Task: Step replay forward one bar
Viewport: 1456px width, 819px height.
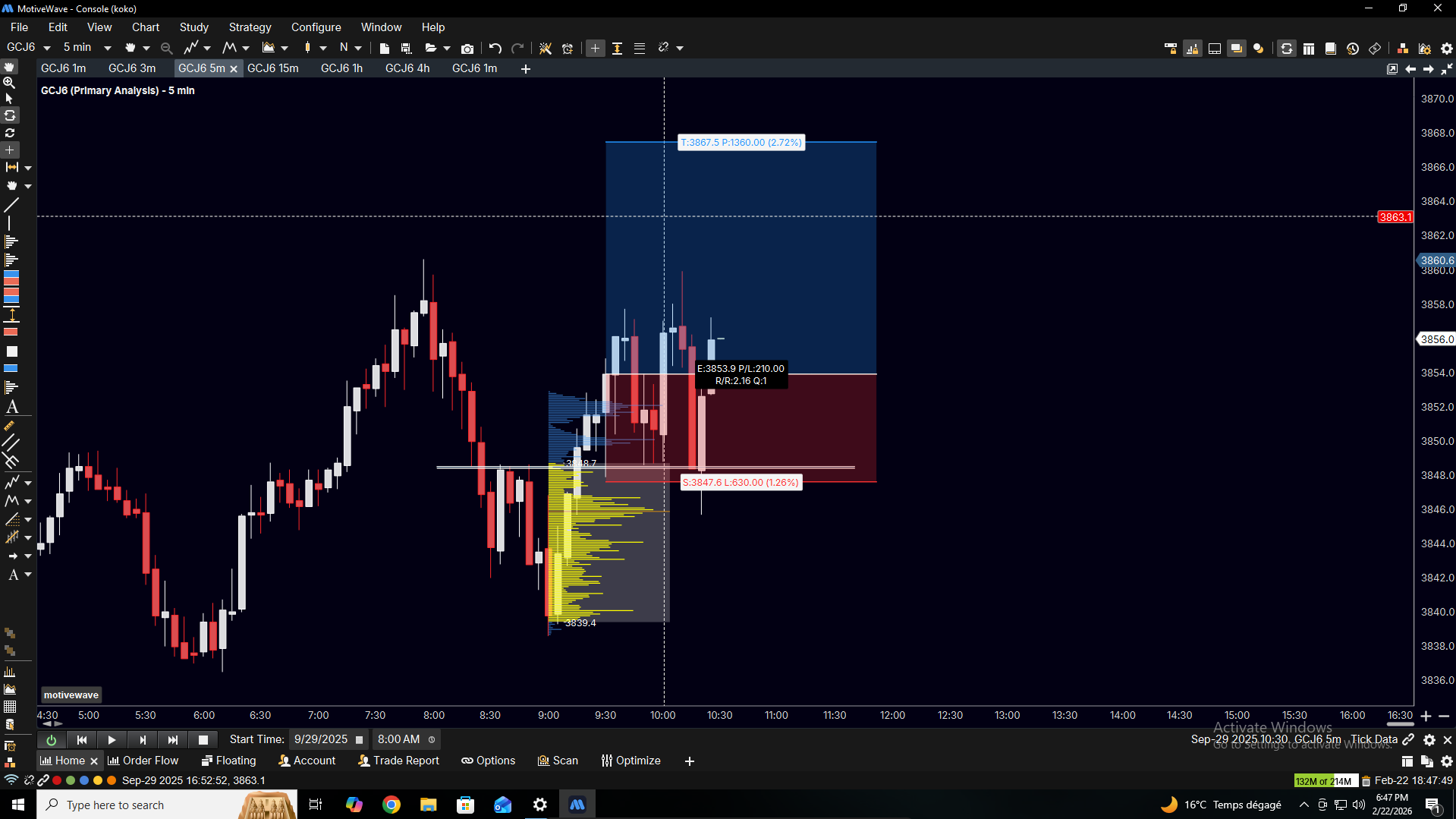Action: (142, 739)
